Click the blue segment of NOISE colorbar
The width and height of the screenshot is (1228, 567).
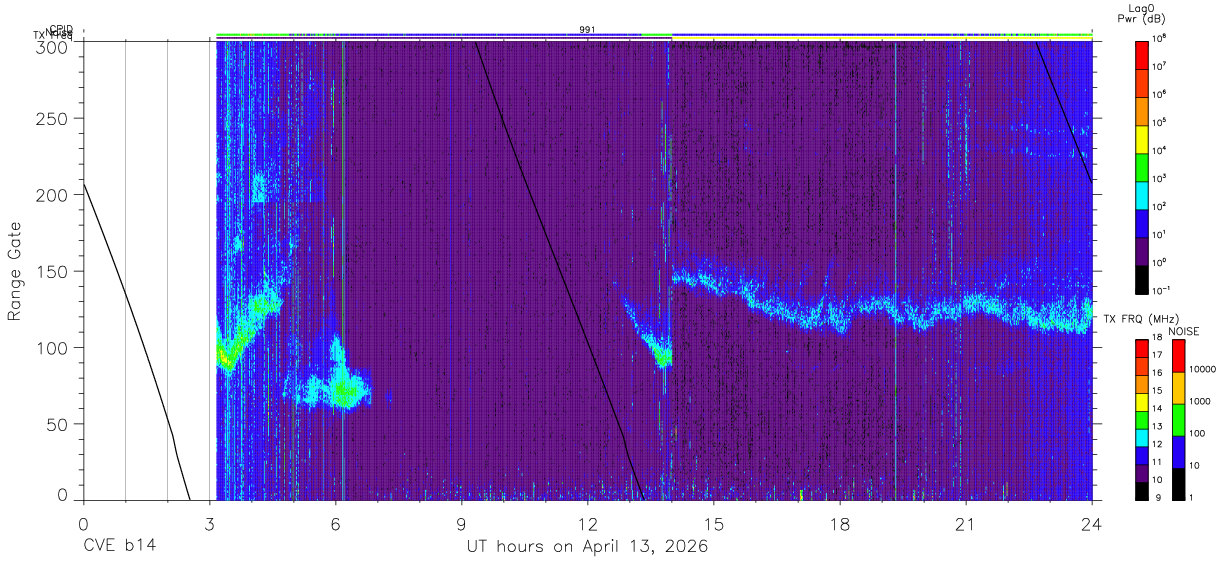(1179, 451)
